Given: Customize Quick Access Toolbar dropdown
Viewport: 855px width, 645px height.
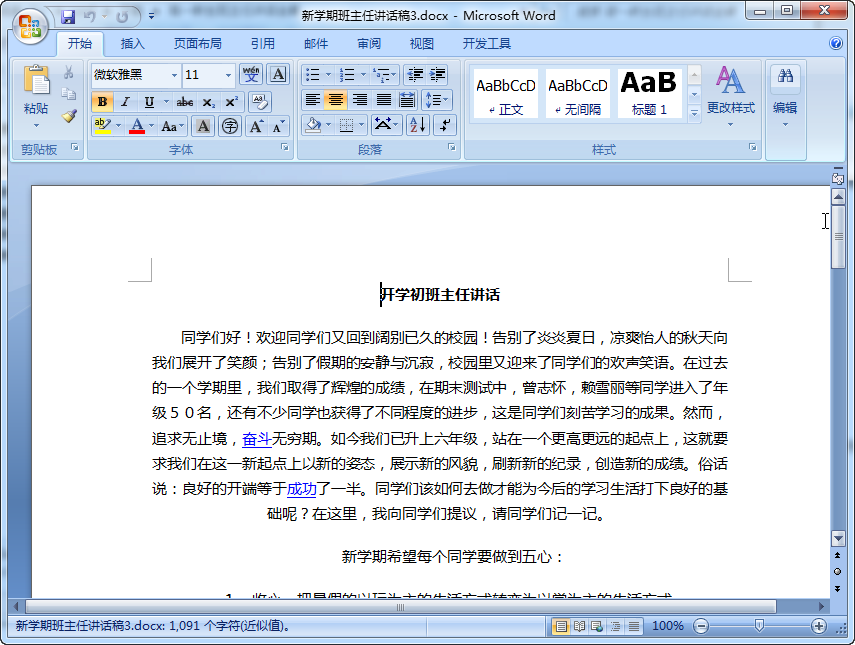Looking at the screenshot, I should (x=152, y=17).
